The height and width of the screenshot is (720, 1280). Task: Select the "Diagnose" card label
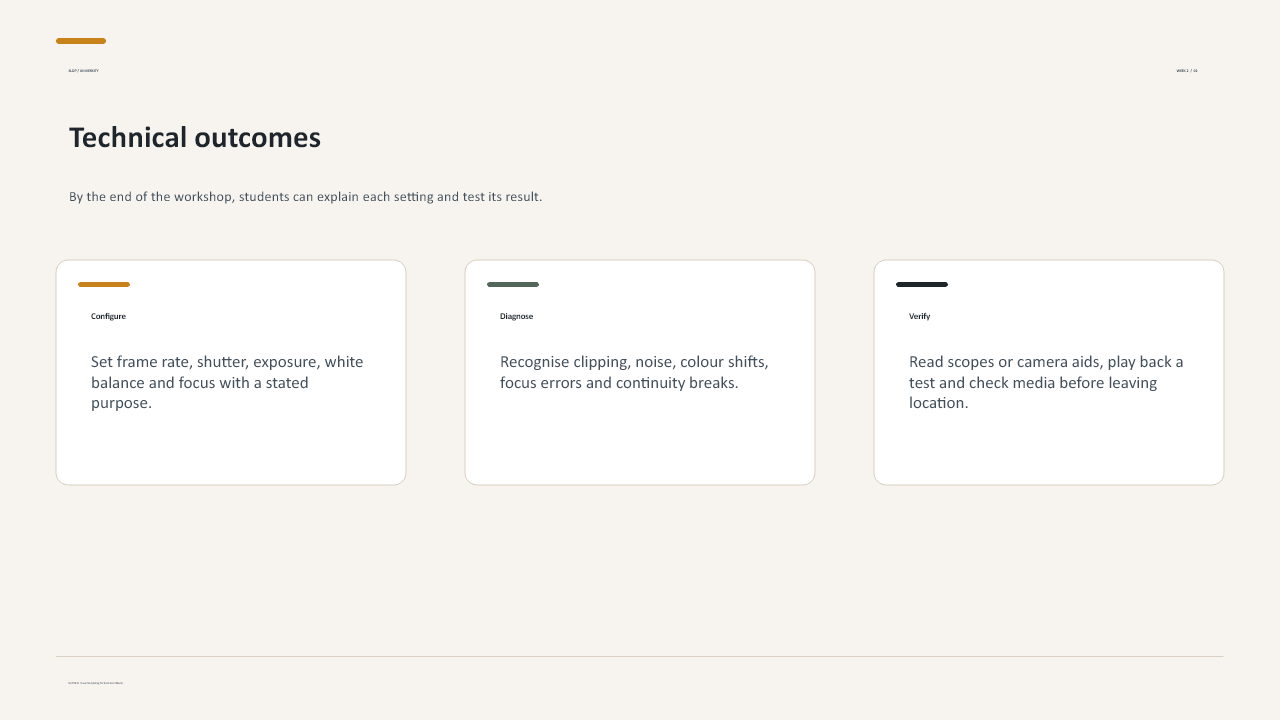click(516, 316)
